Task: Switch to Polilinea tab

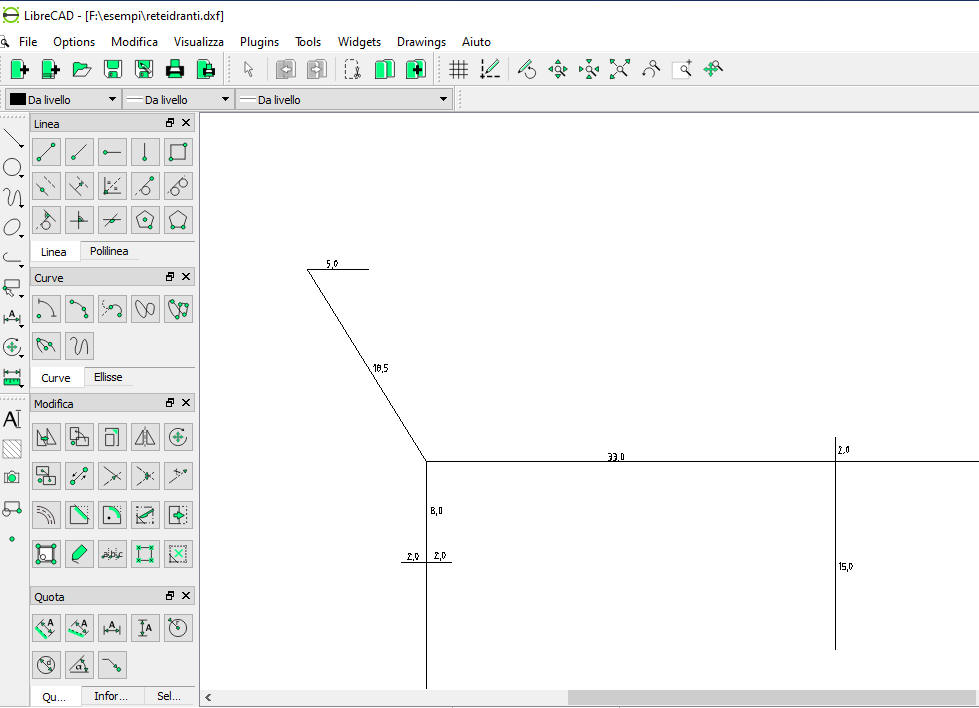Action: click(x=109, y=251)
